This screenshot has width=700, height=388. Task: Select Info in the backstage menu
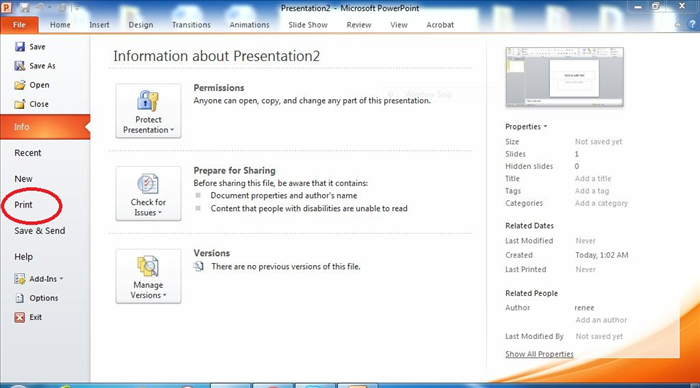pos(45,127)
